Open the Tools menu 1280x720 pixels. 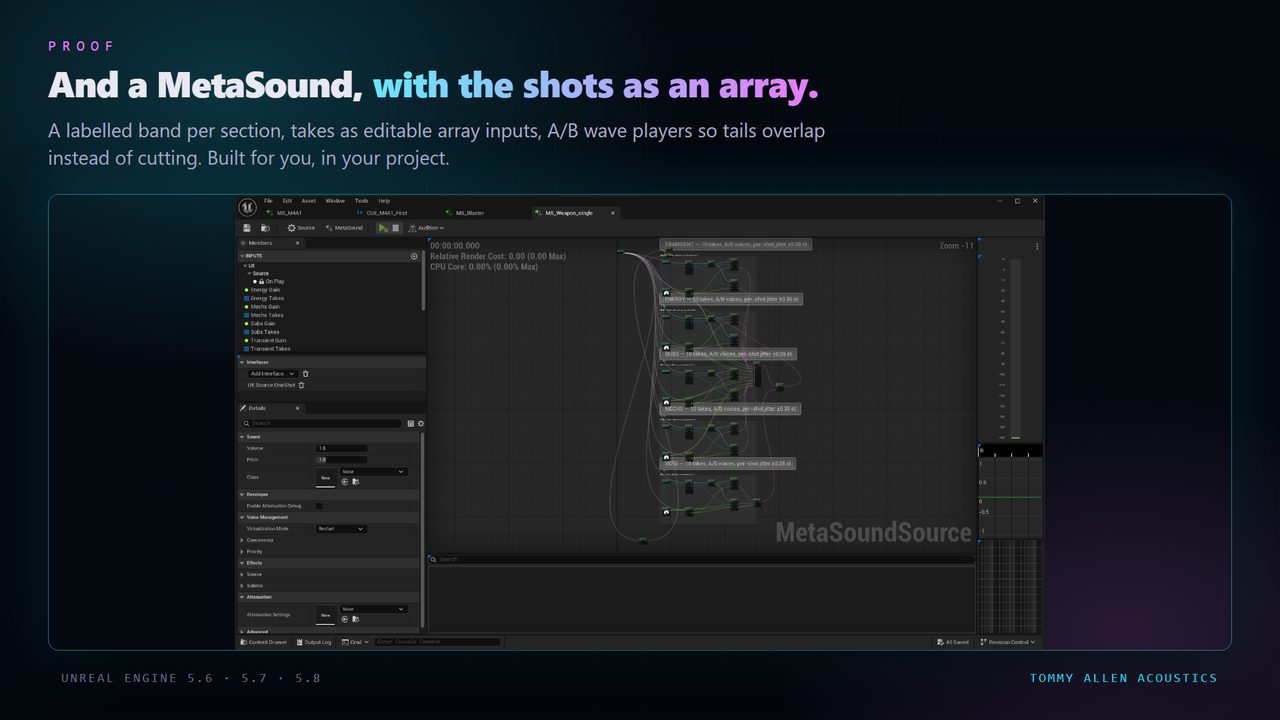(x=361, y=201)
